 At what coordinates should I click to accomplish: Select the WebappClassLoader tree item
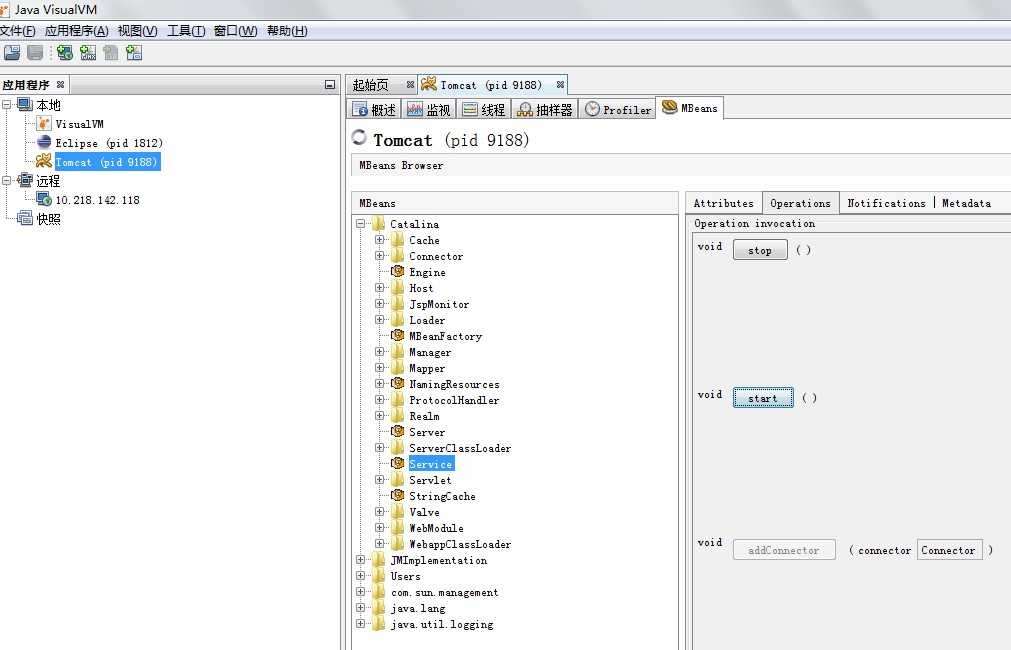click(460, 544)
